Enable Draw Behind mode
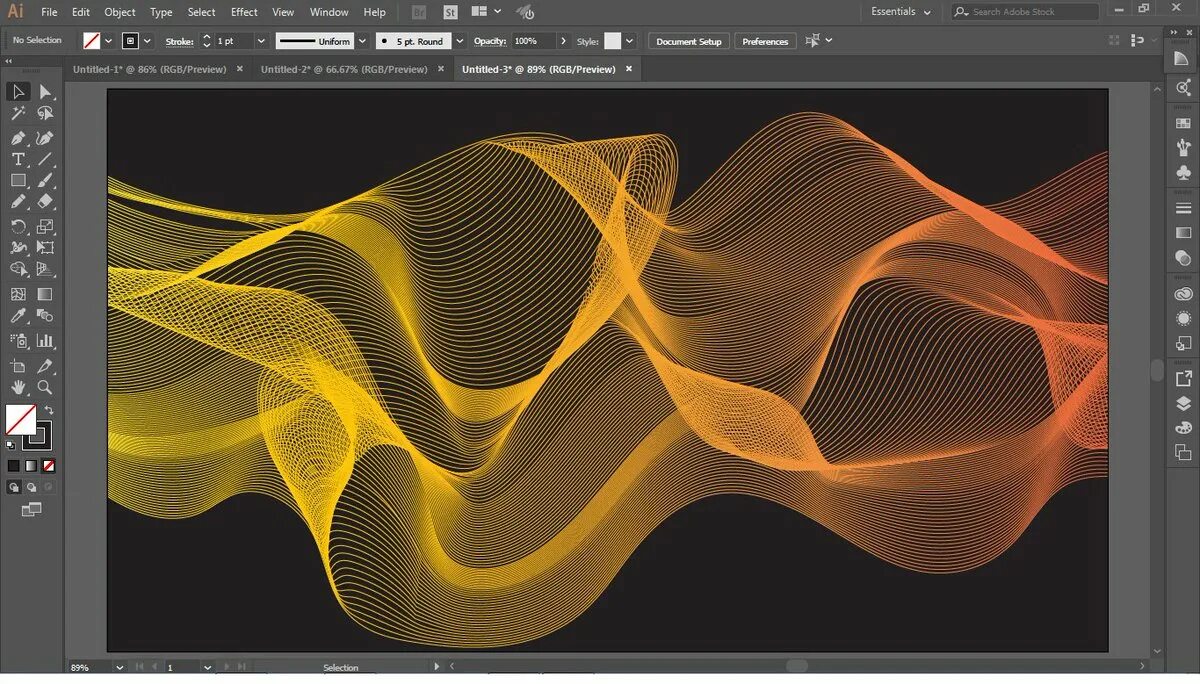Screen dimensions: 1200x684 (x=31, y=487)
